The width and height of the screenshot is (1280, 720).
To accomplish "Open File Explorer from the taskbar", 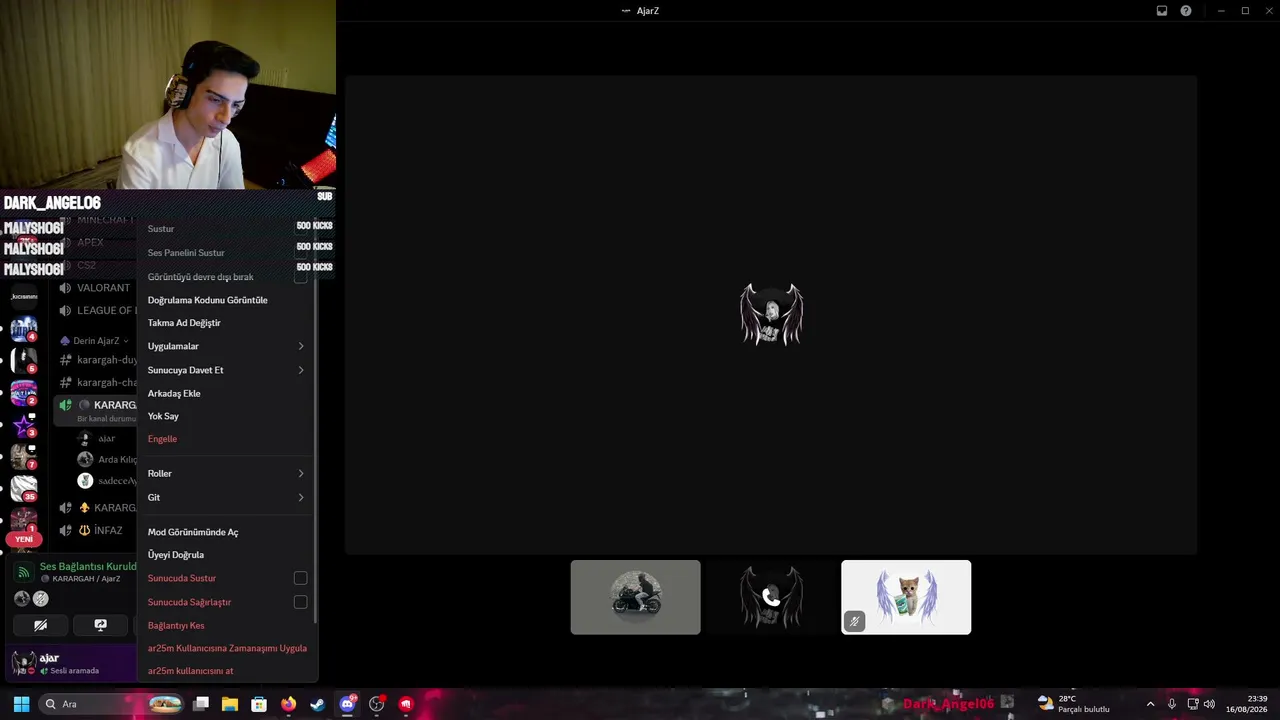I will pyautogui.click(x=230, y=704).
